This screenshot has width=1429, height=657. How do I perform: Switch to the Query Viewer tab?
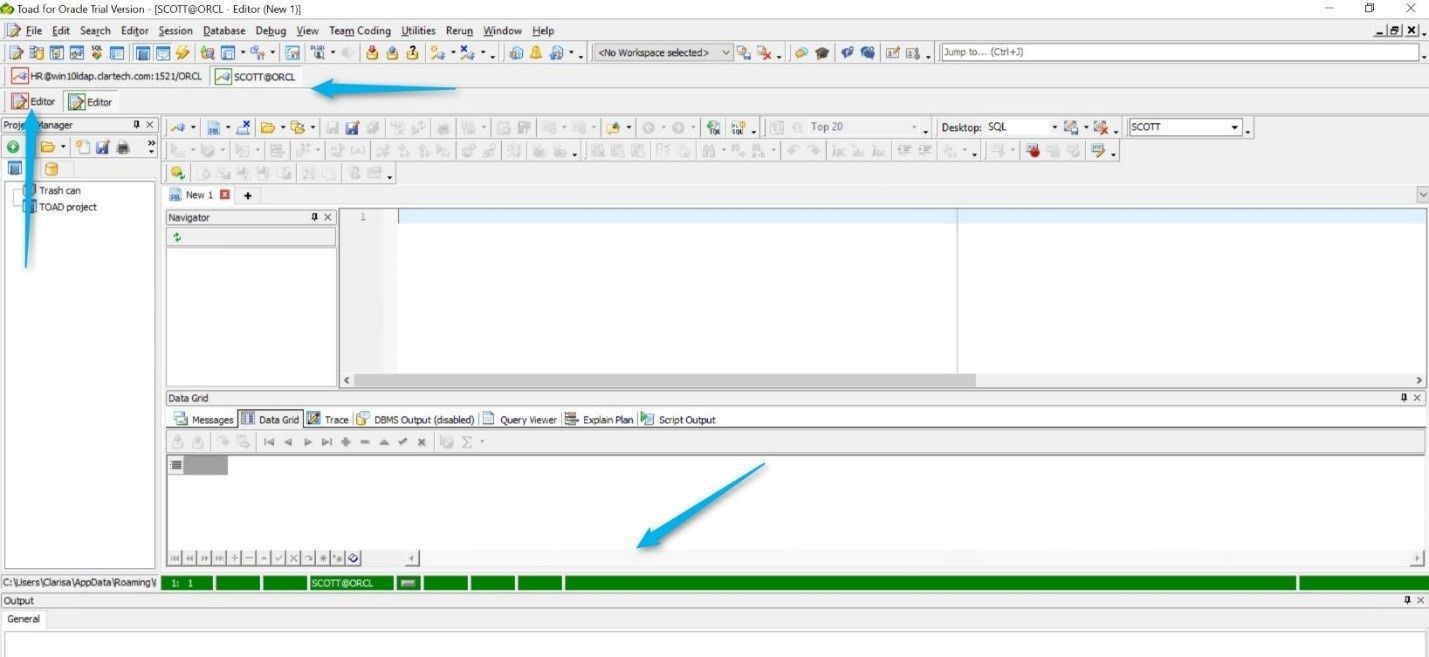519,420
